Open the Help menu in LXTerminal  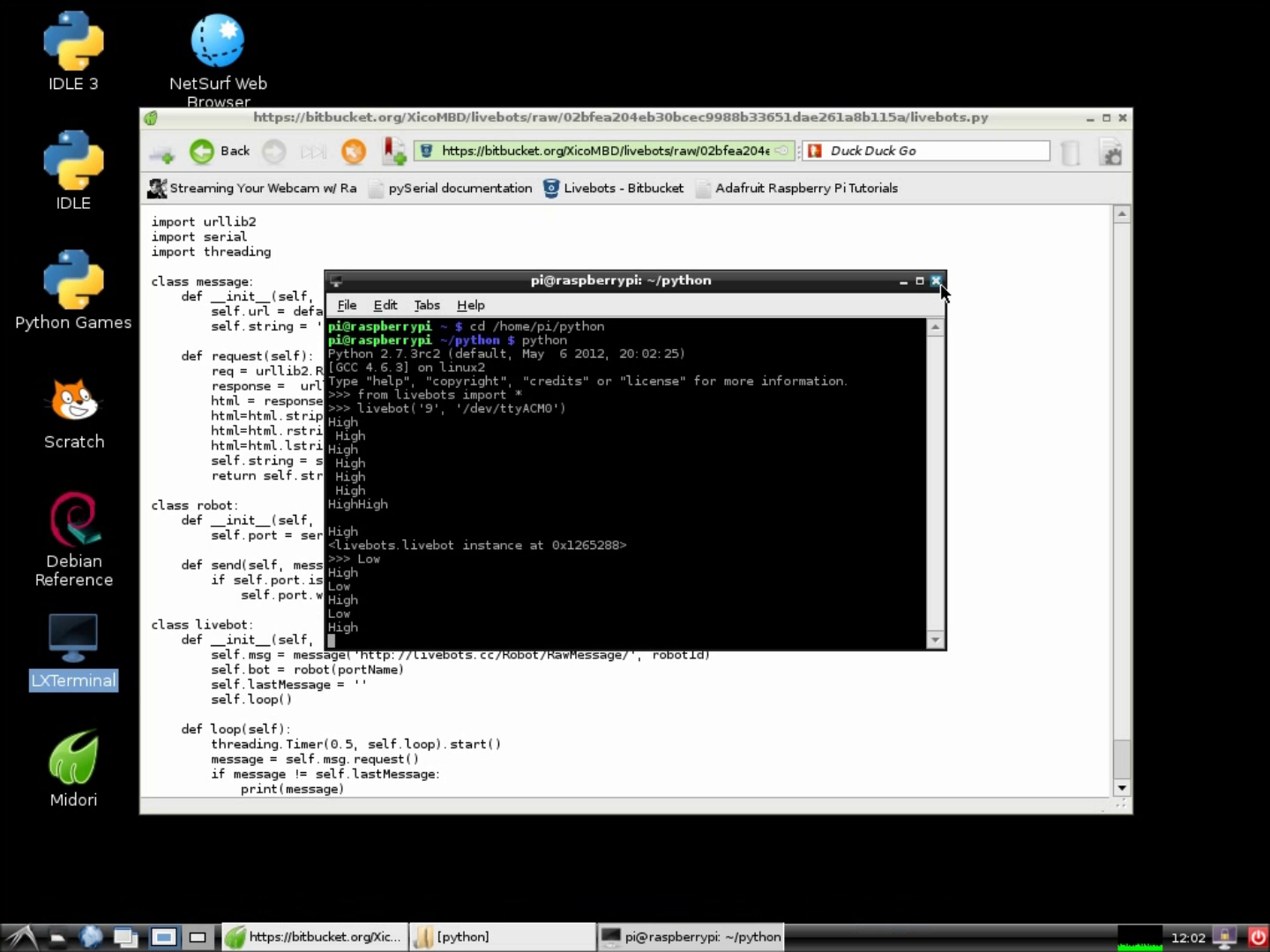(x=471, y=305)
